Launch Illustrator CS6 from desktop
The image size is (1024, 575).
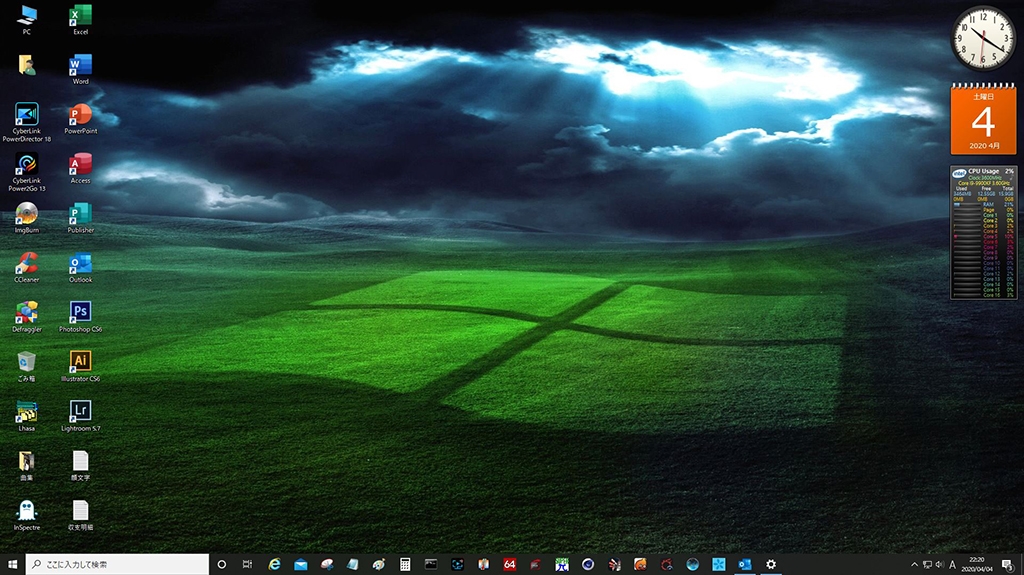[x=80, y=366]
